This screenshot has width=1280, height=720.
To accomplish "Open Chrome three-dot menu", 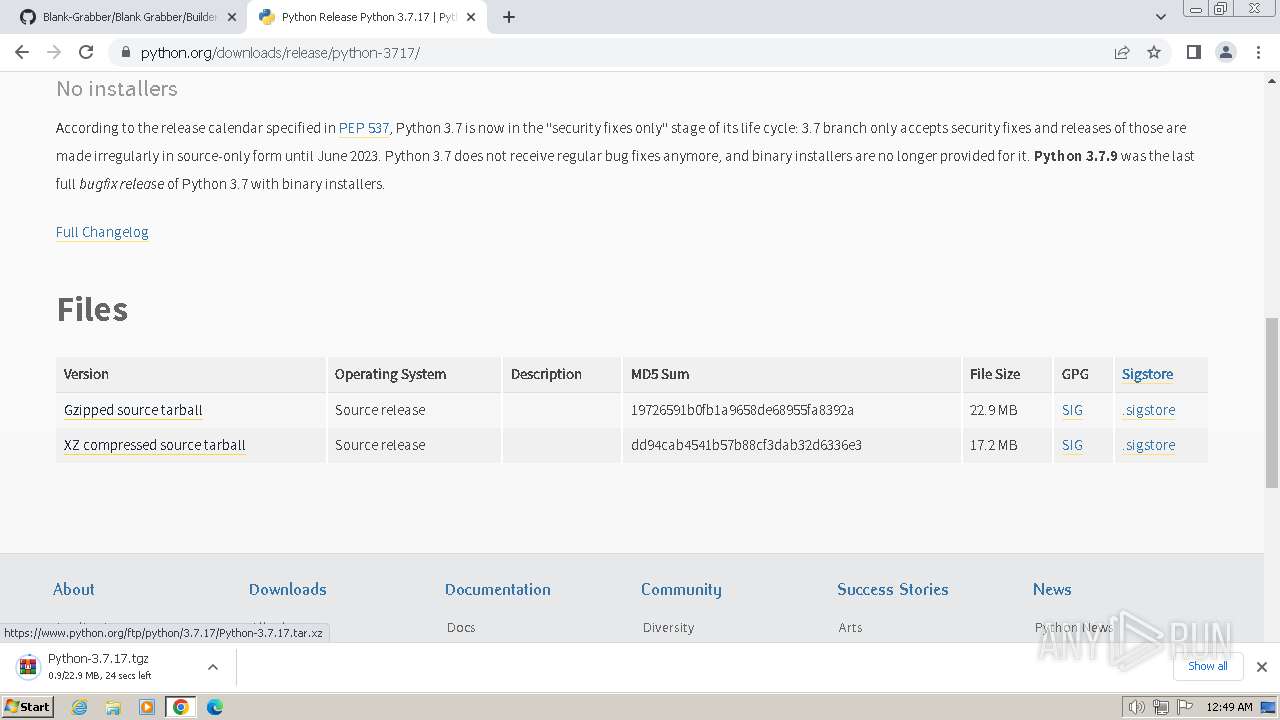I will (x=1258, y=52).
